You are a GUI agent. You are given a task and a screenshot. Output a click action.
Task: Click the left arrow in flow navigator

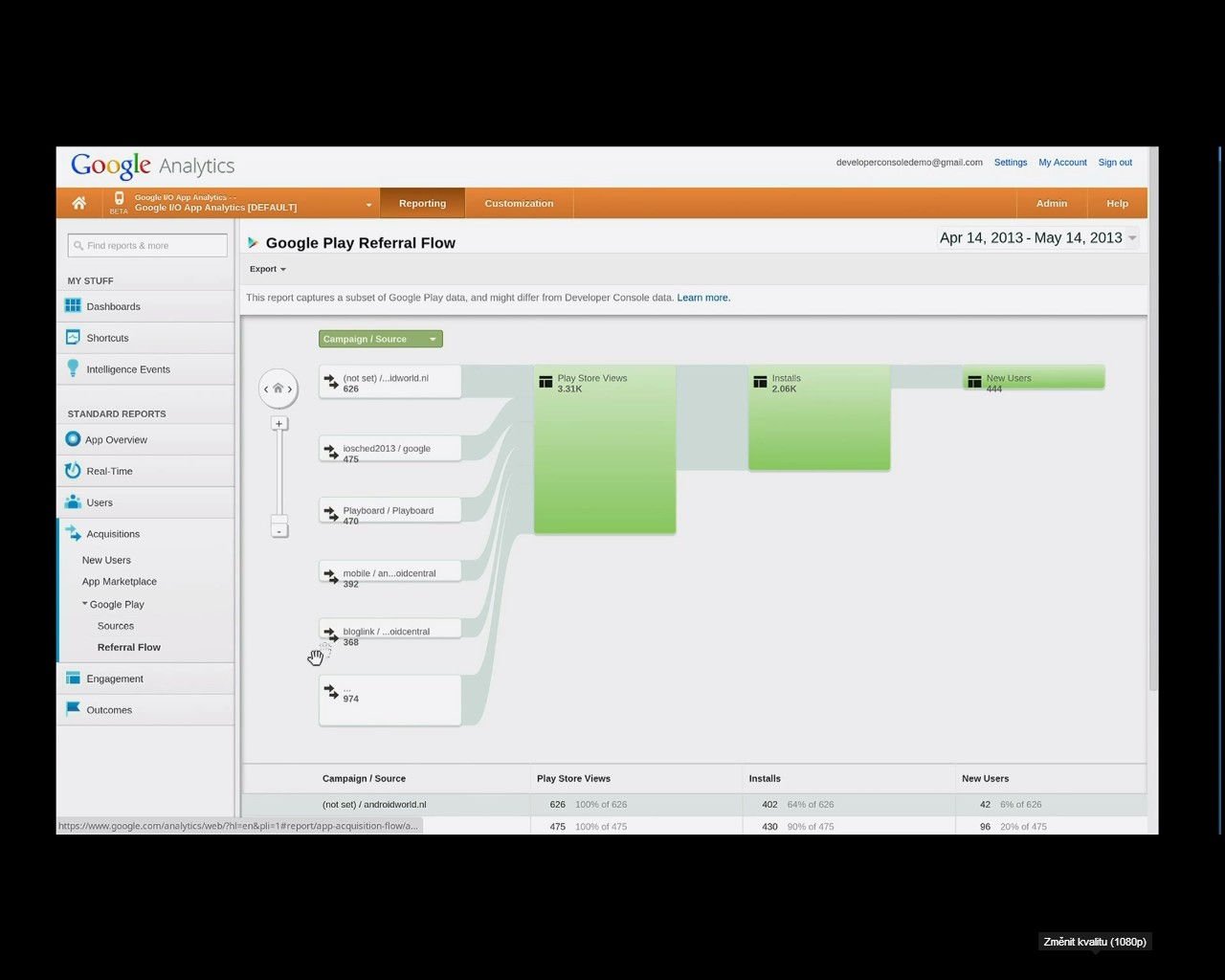pos(266,389)
